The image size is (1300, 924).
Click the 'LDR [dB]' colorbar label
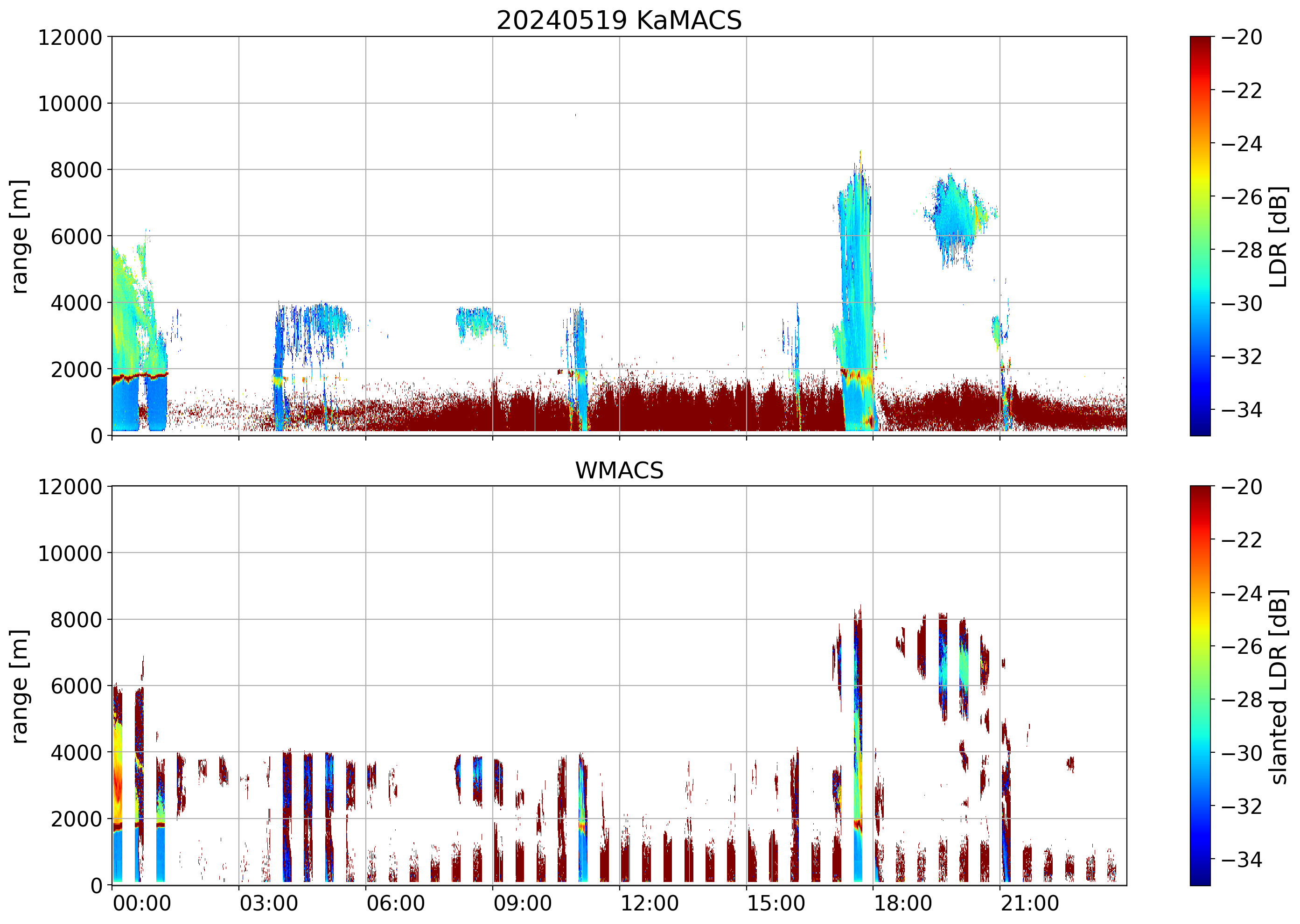1278,236
